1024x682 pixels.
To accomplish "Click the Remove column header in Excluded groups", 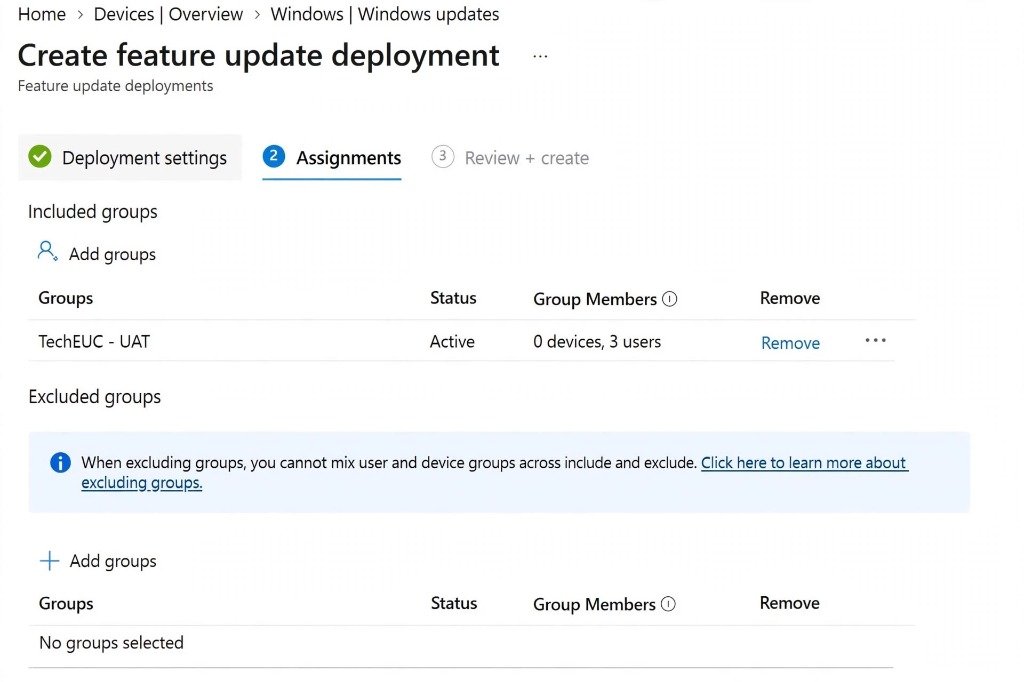I will point(790,603).
